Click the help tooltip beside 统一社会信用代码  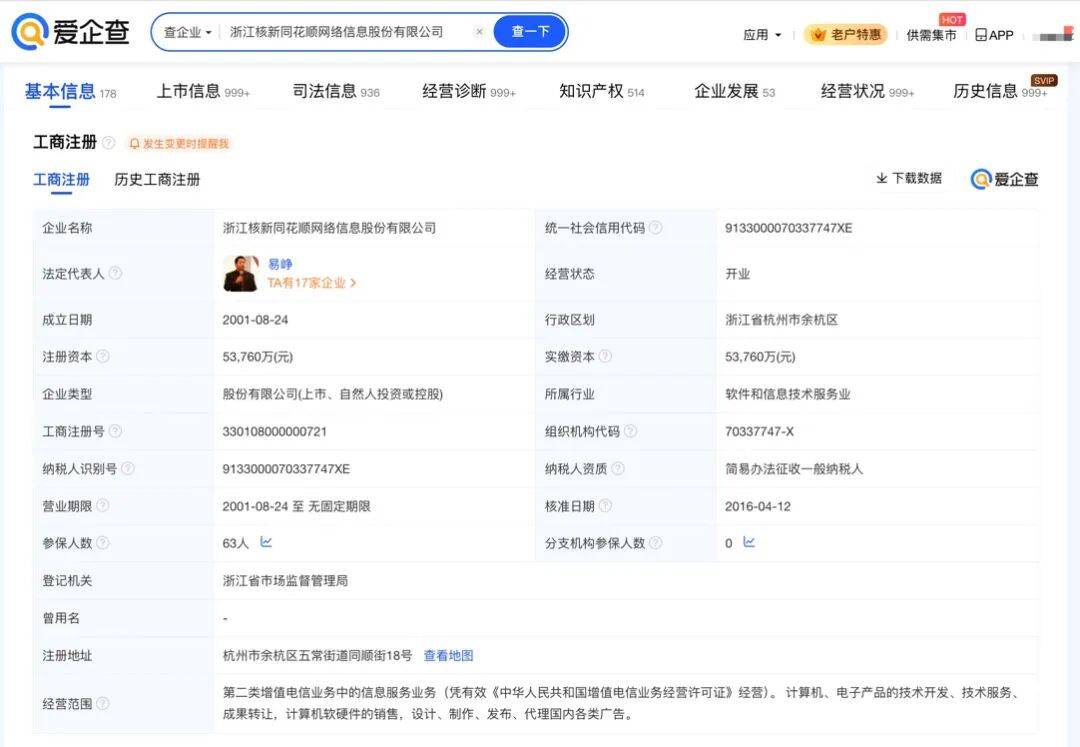point(656,227)
